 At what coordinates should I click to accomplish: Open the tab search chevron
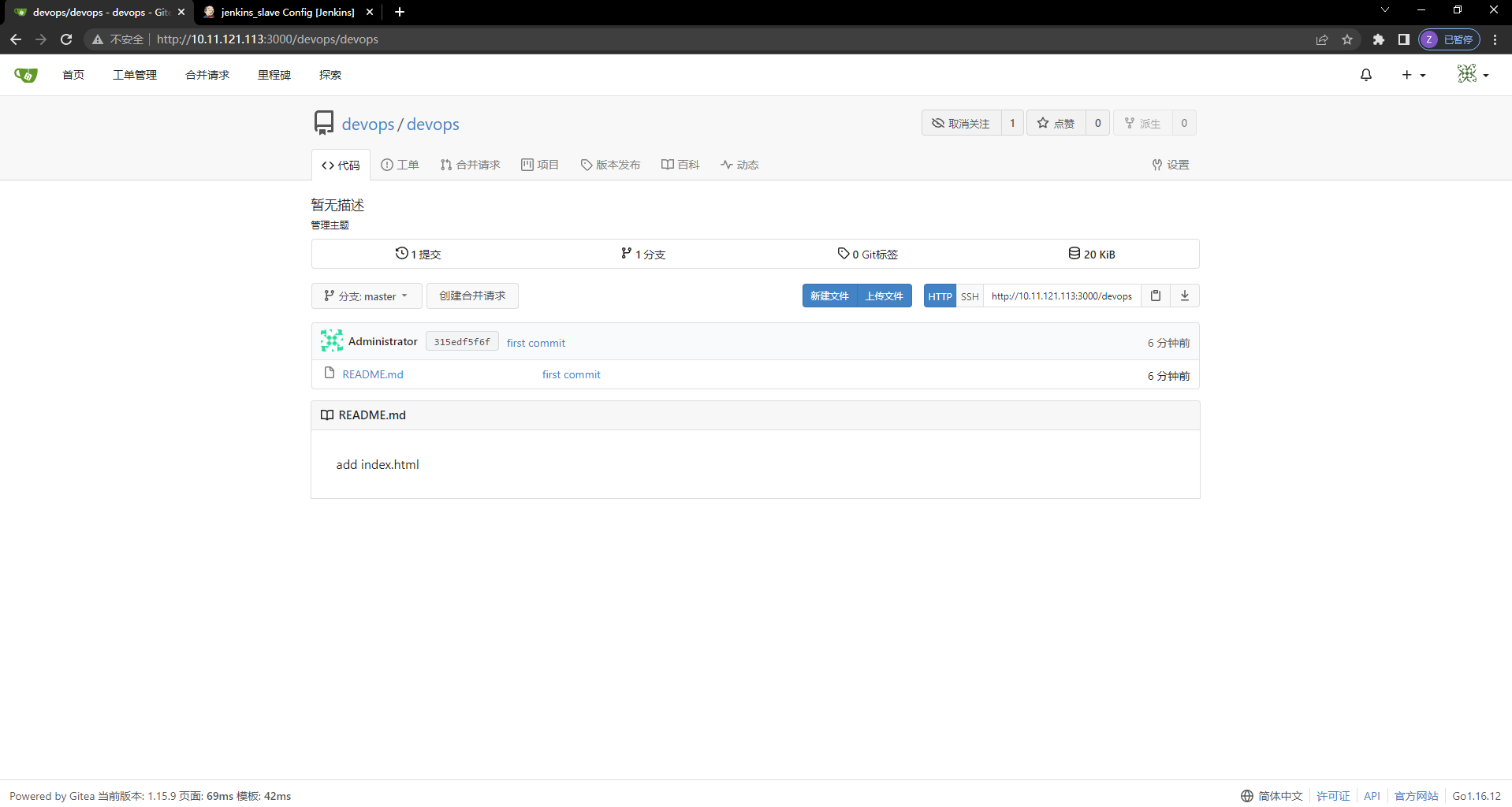[1385, 10]
